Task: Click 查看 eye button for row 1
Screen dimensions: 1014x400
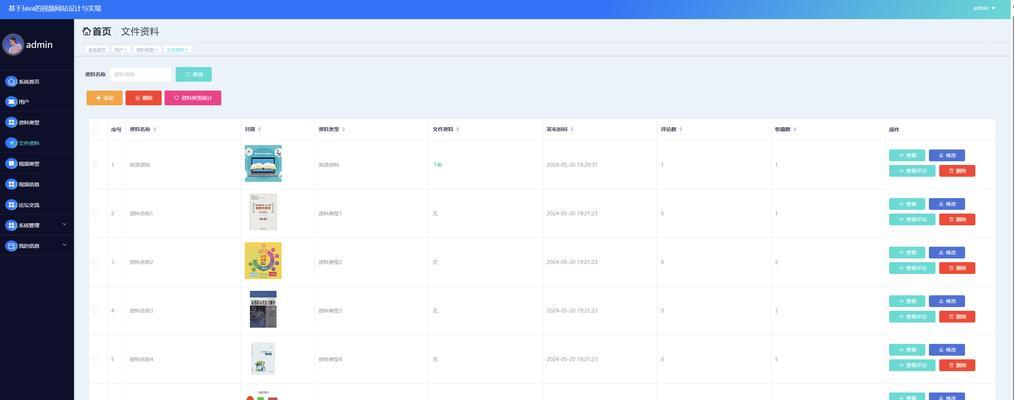Action: [x=907, y=155]
